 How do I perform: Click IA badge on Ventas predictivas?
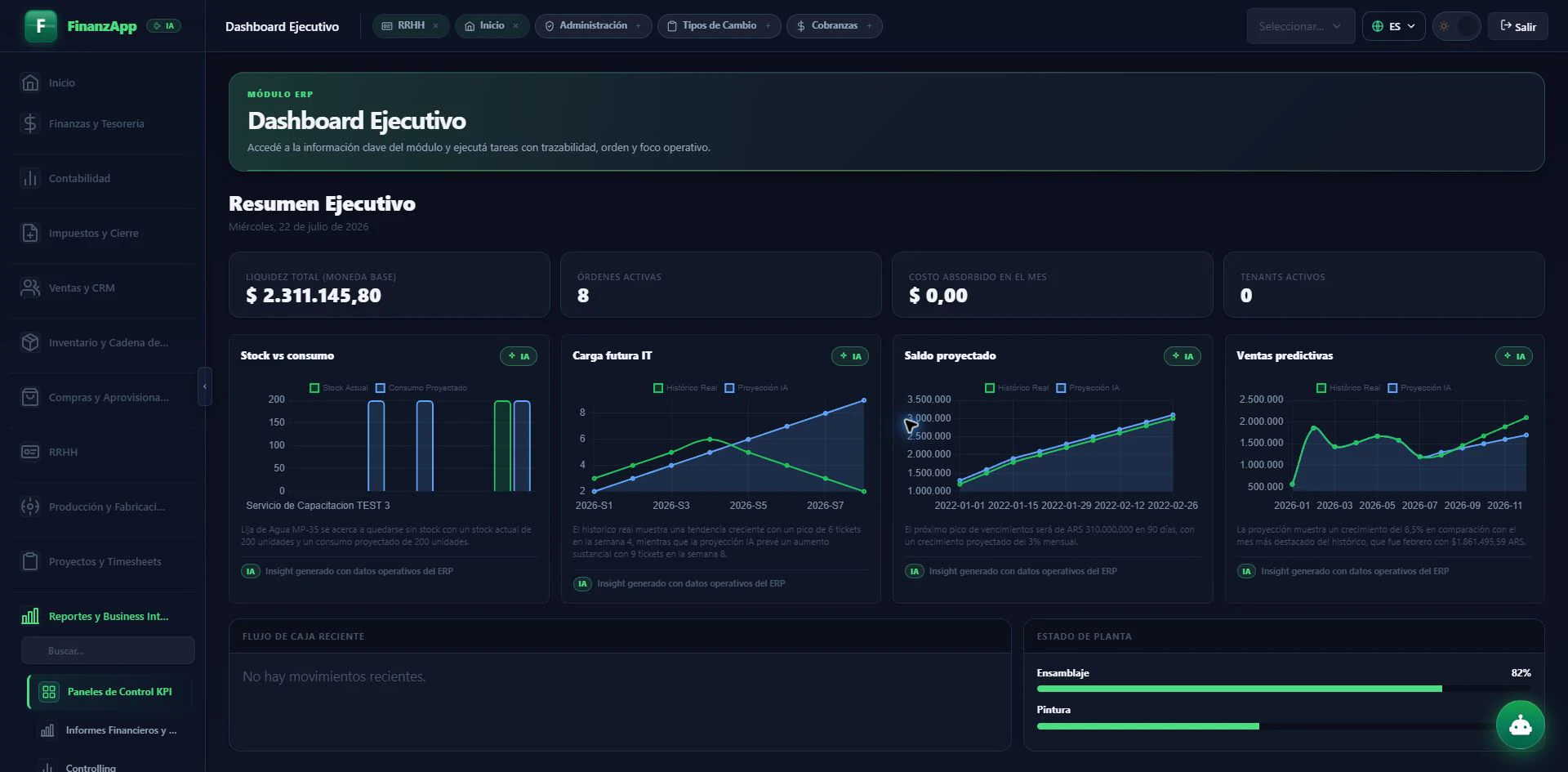(x=1514, y=356)
